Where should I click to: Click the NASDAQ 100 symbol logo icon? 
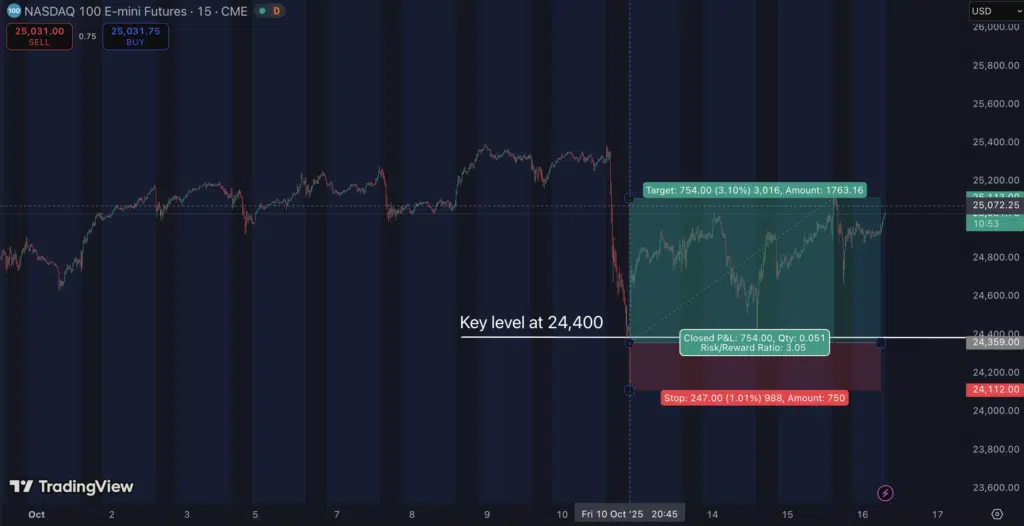(12, 10)
